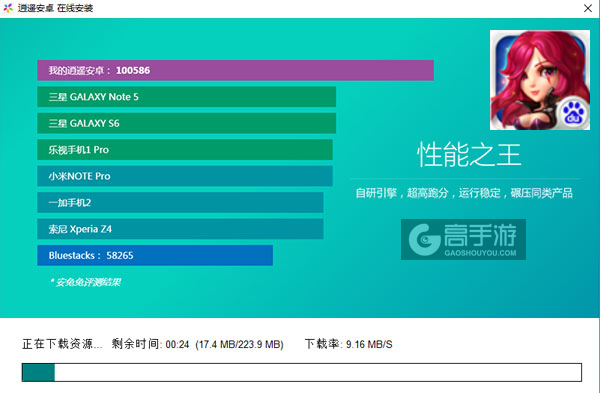Click the red-haired game character icon
600x393 pixels.
pos(540,80)
